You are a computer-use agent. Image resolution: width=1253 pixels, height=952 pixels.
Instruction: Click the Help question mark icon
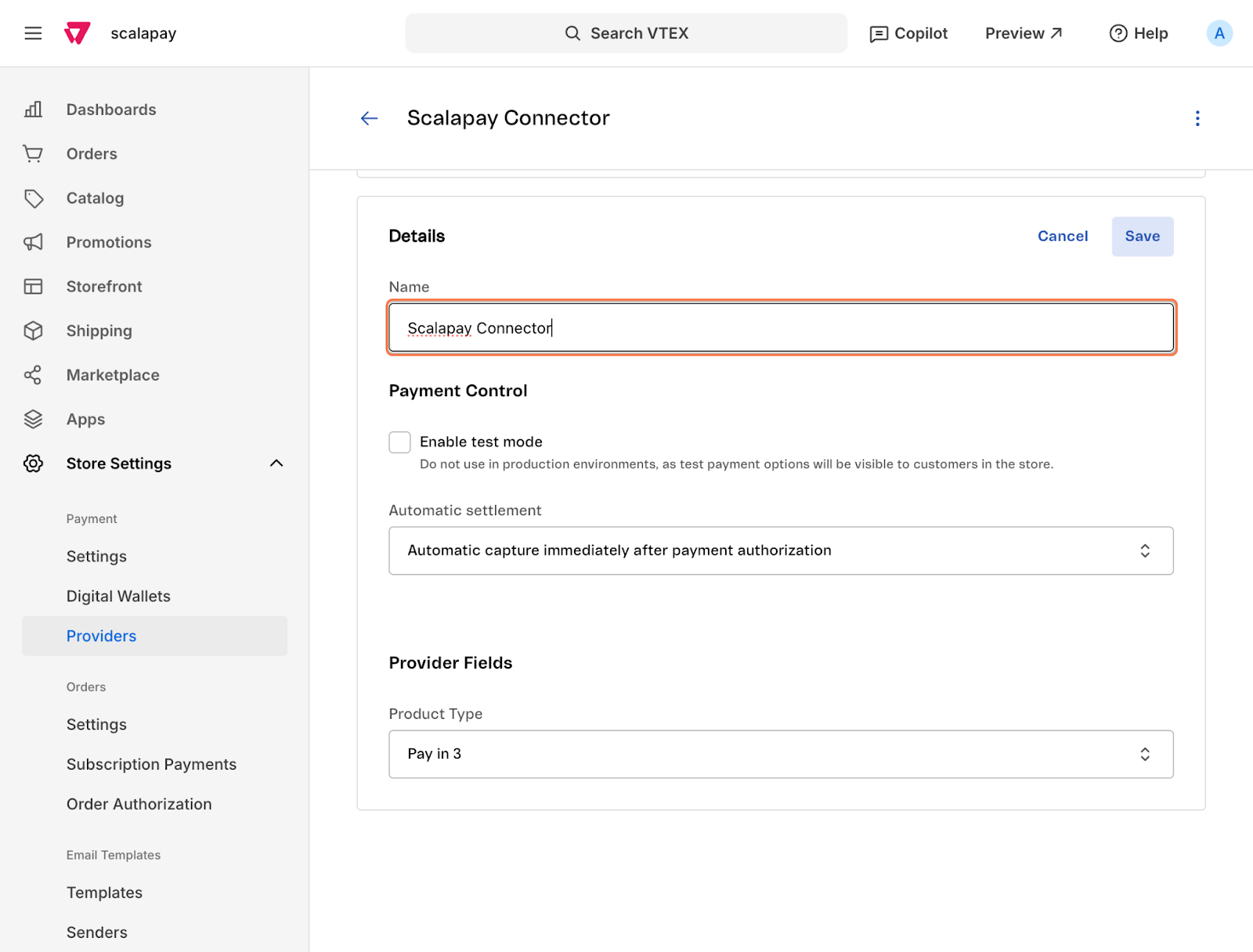[x=1118, y=34]
